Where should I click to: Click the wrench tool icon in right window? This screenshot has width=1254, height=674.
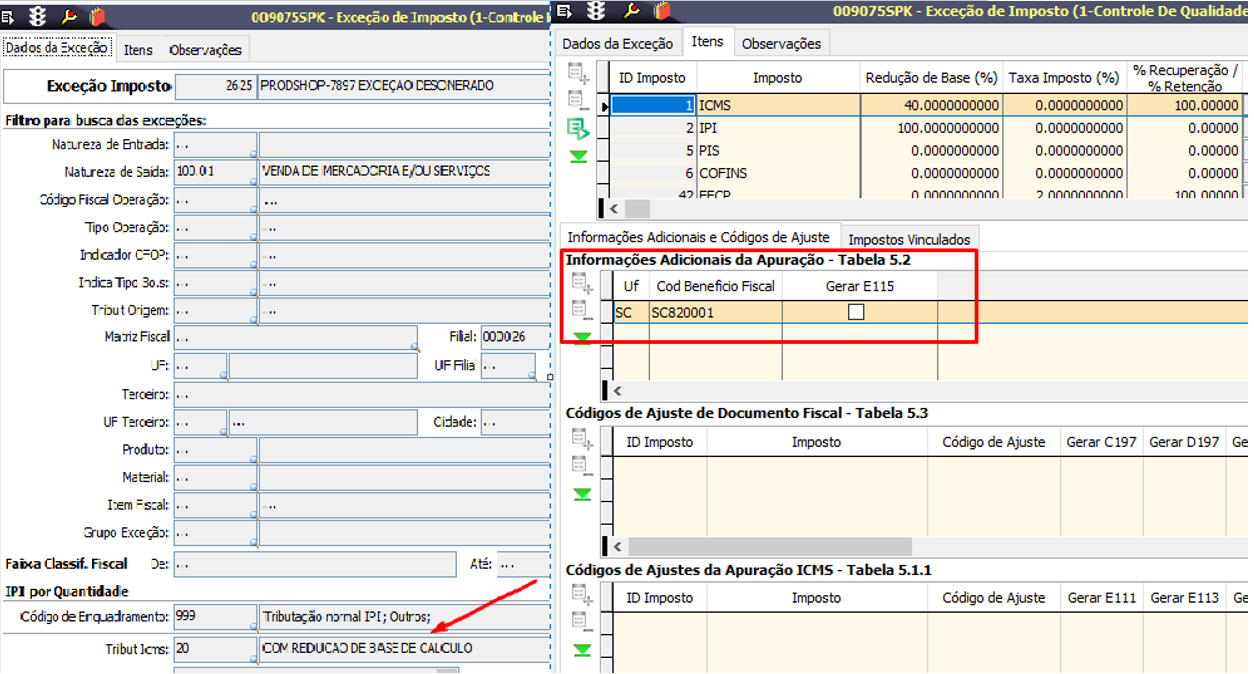pos(630,11)
